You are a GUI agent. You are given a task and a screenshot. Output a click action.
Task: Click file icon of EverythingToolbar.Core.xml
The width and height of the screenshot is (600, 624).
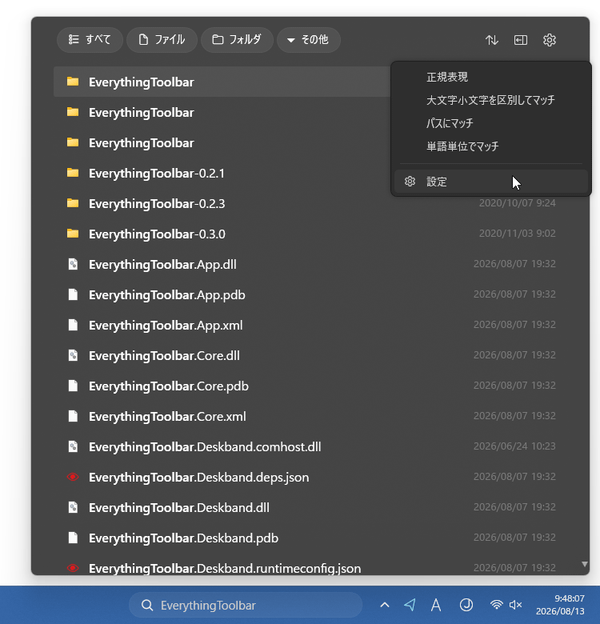73,416
